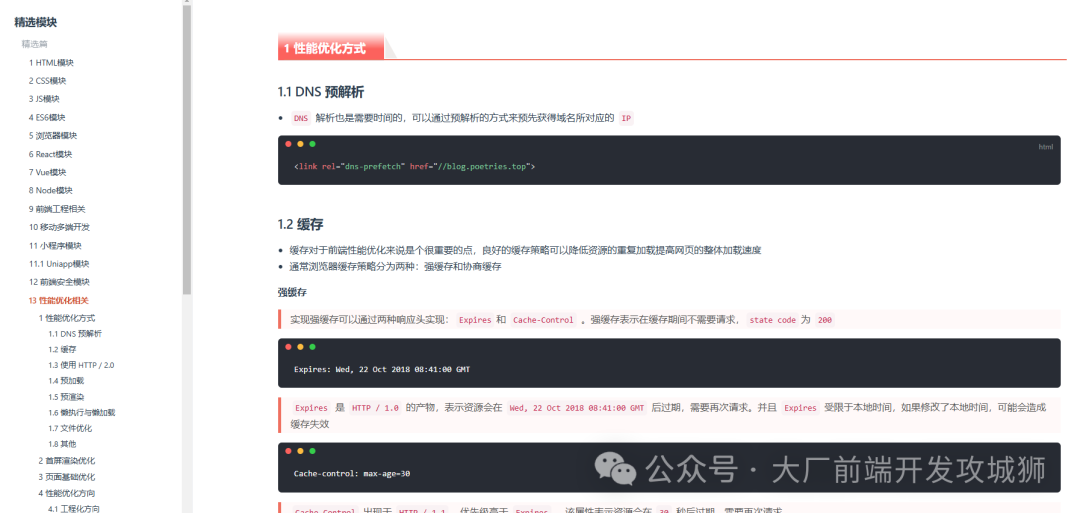
Task: Click the inline IP code tag
Action: pyautogui.click(x=626, y=118)
